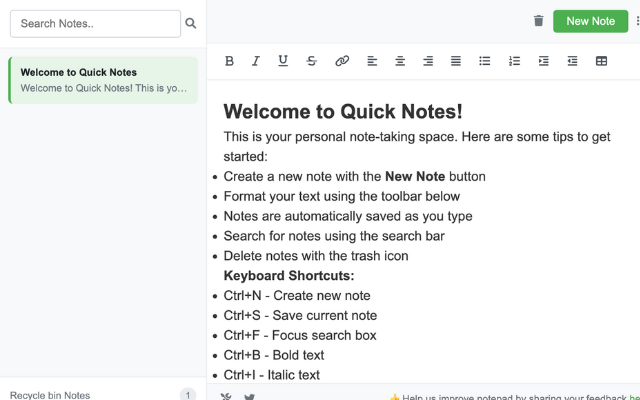Click the line 'Ctrl+I - Italic text'
Viewport: 640px width, 400px height.
point(272,375)
